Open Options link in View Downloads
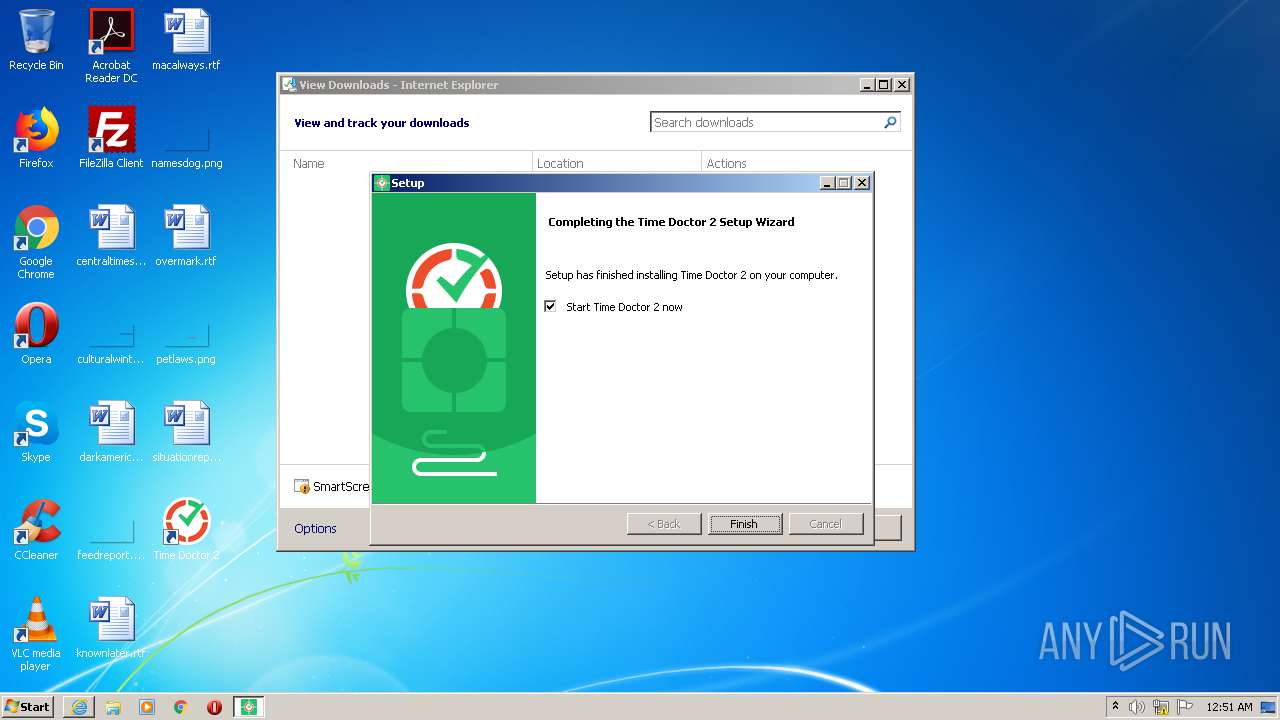Image resolution: width=1280 pixels, height=720 pixels. click(x=315, y=528)
